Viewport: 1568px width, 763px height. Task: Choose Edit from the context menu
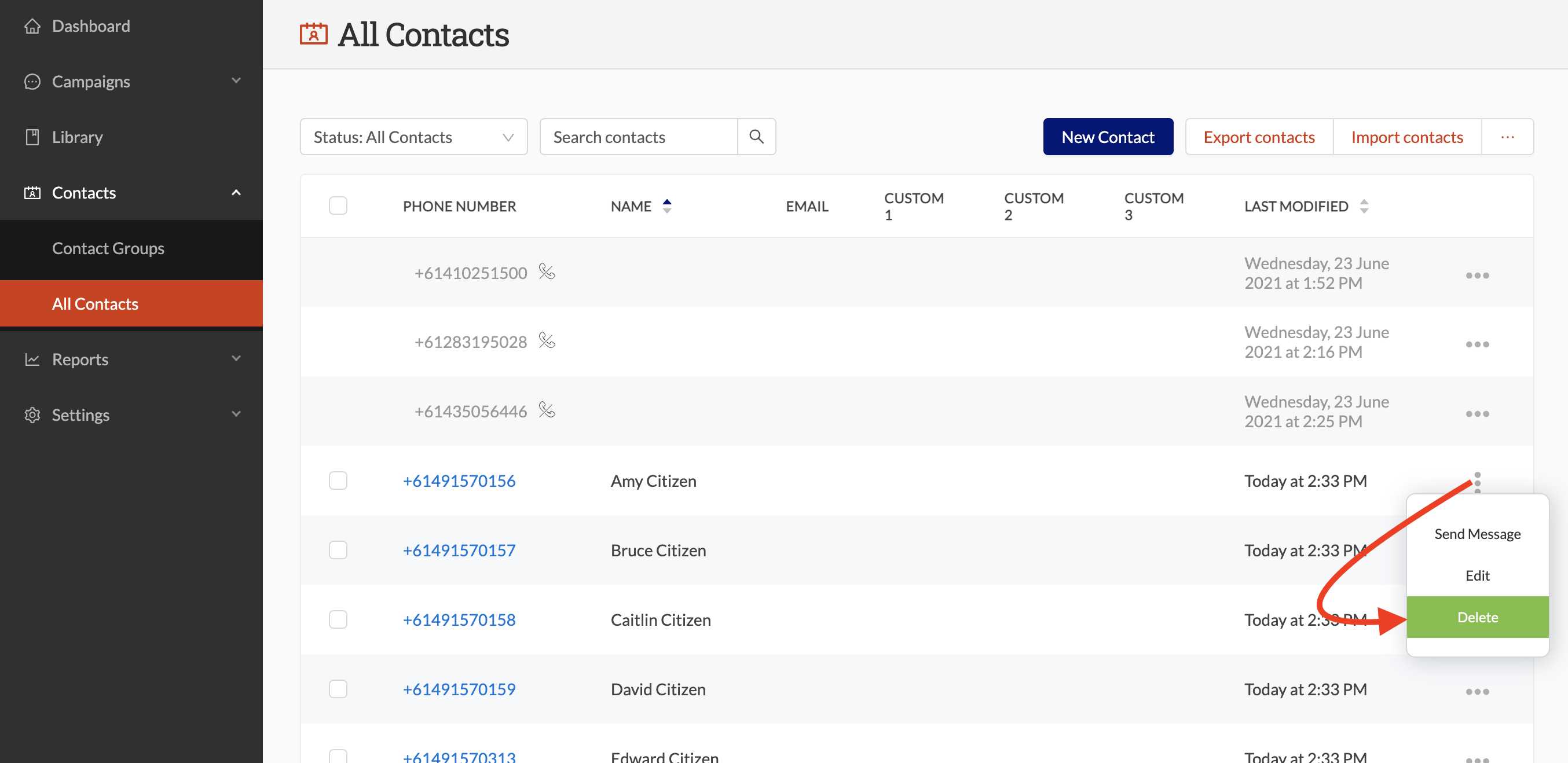coord(1477,575)
